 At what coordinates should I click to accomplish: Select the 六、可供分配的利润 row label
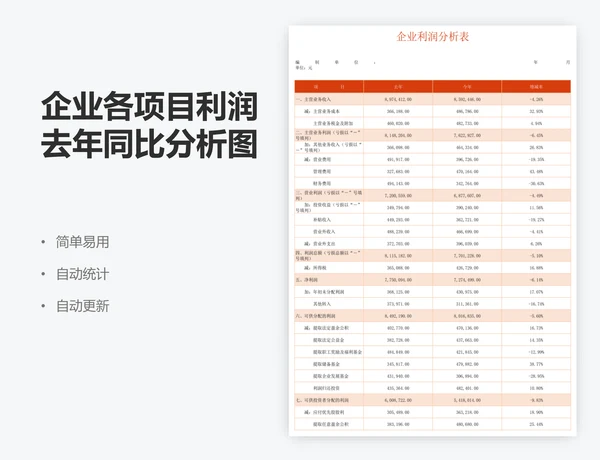[x=315, y=316]
